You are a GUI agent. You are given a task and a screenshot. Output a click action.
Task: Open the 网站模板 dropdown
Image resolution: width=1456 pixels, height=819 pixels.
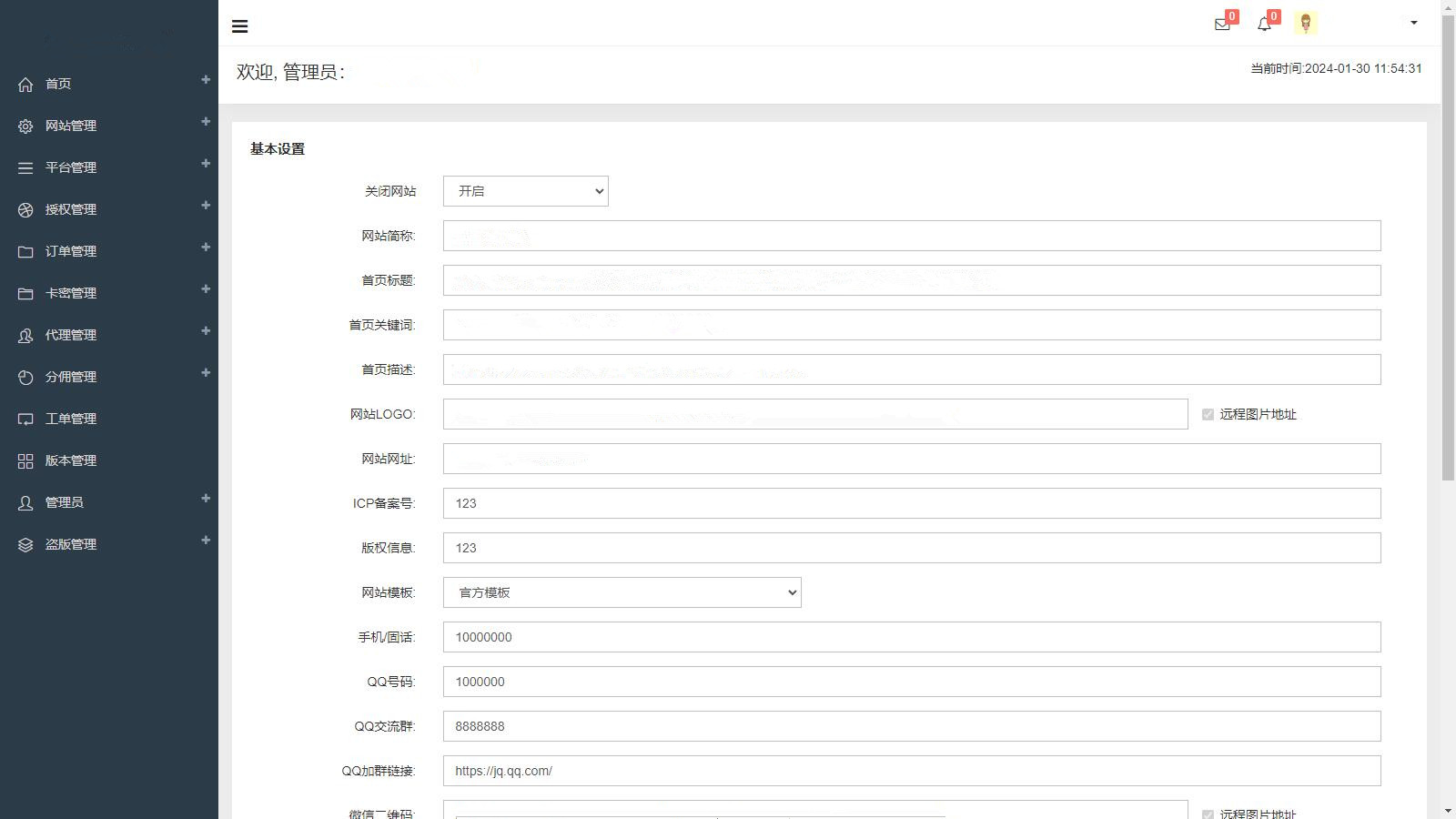(x=622, y=592)
